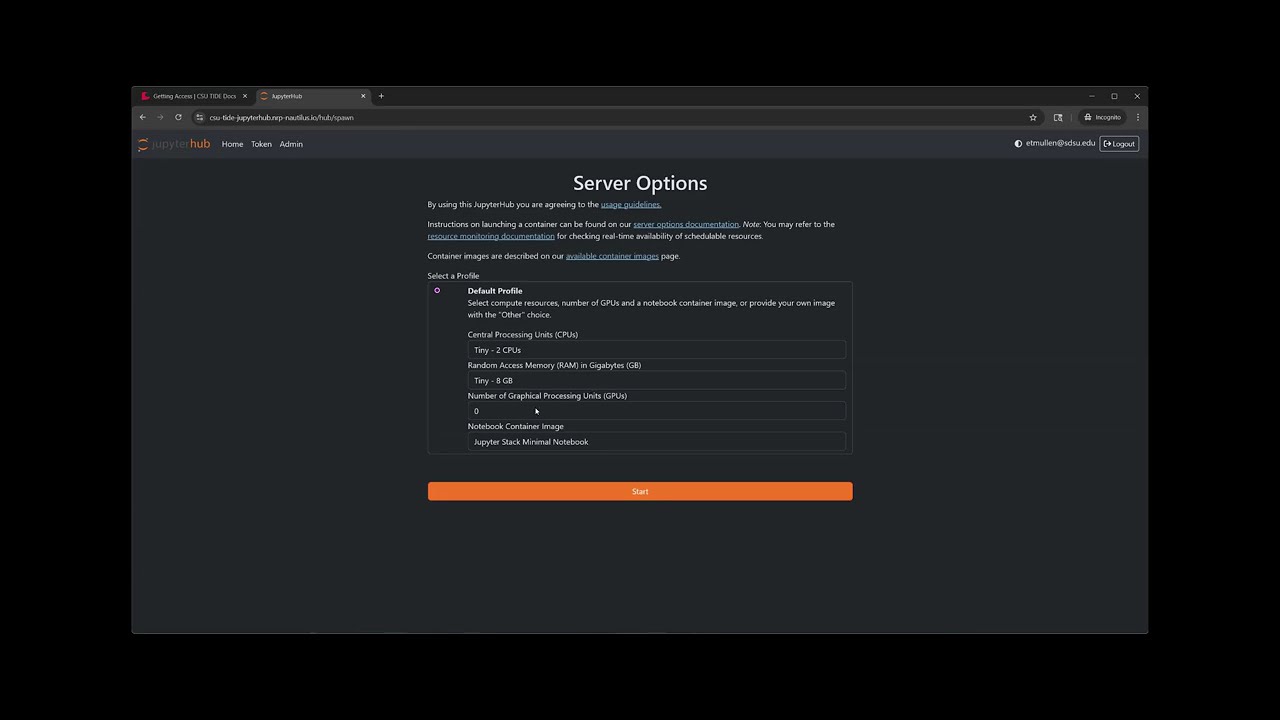Click the Logout button
Screen dimensions: 1280x720
click(x=1120, y=144)
